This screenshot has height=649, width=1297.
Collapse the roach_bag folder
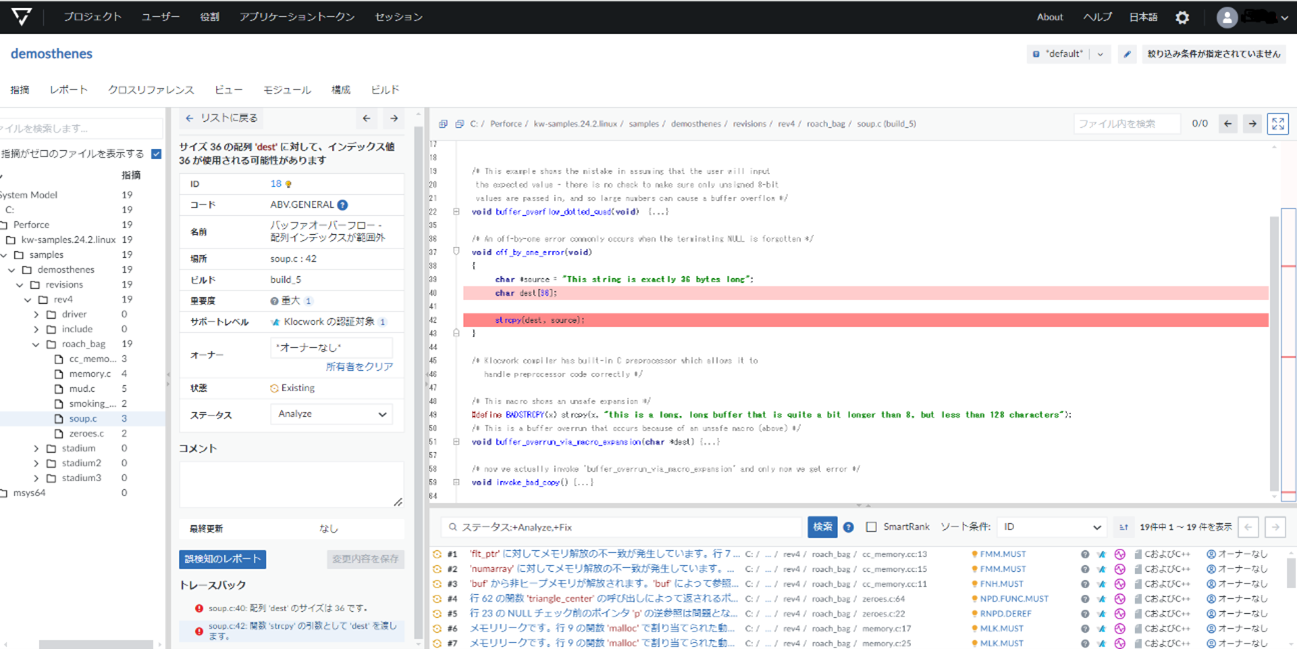(x=37, y=344)
